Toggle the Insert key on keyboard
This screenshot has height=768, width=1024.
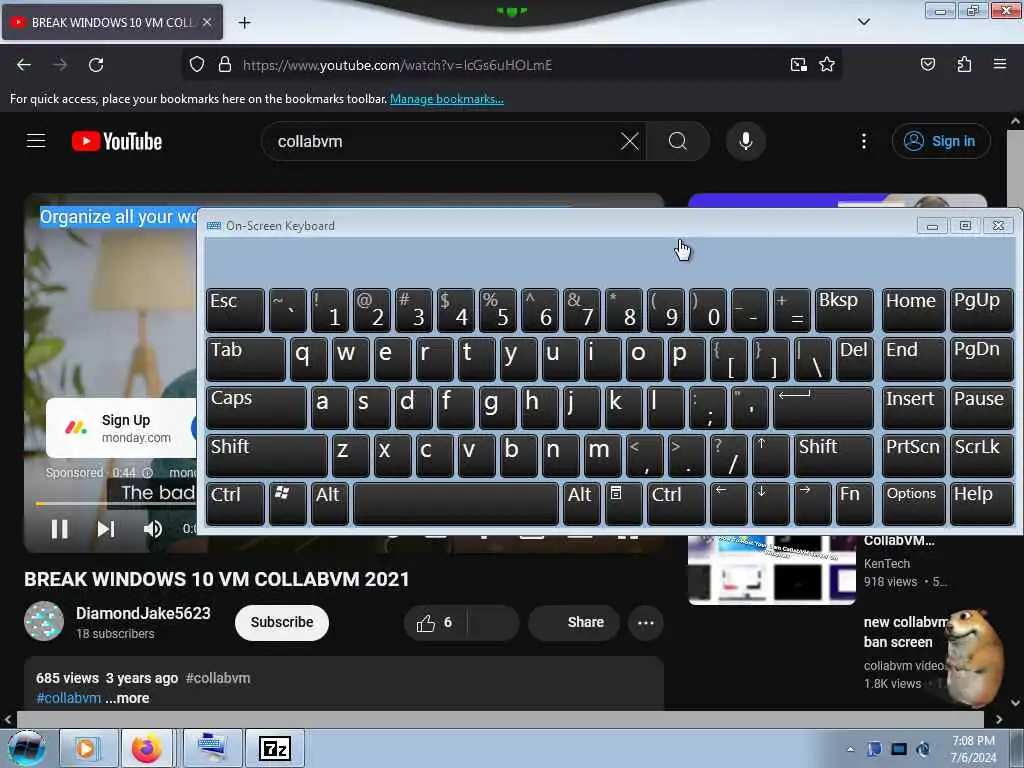(913, 408)
